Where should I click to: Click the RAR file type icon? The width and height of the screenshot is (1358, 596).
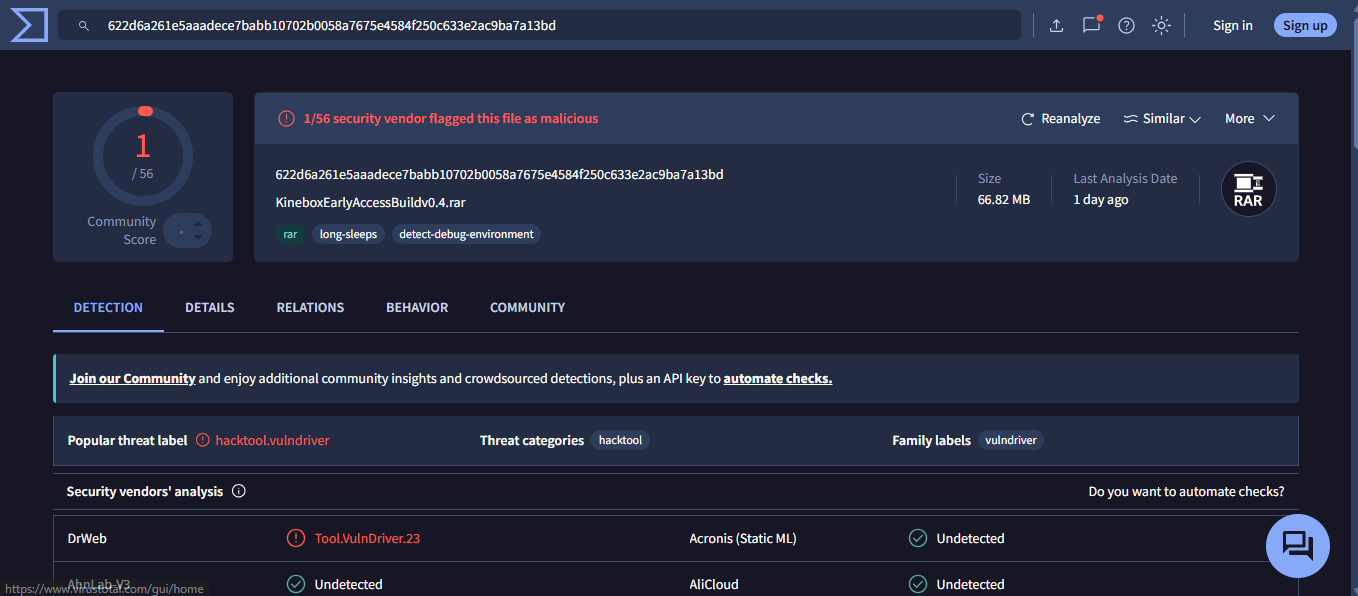1248,189
